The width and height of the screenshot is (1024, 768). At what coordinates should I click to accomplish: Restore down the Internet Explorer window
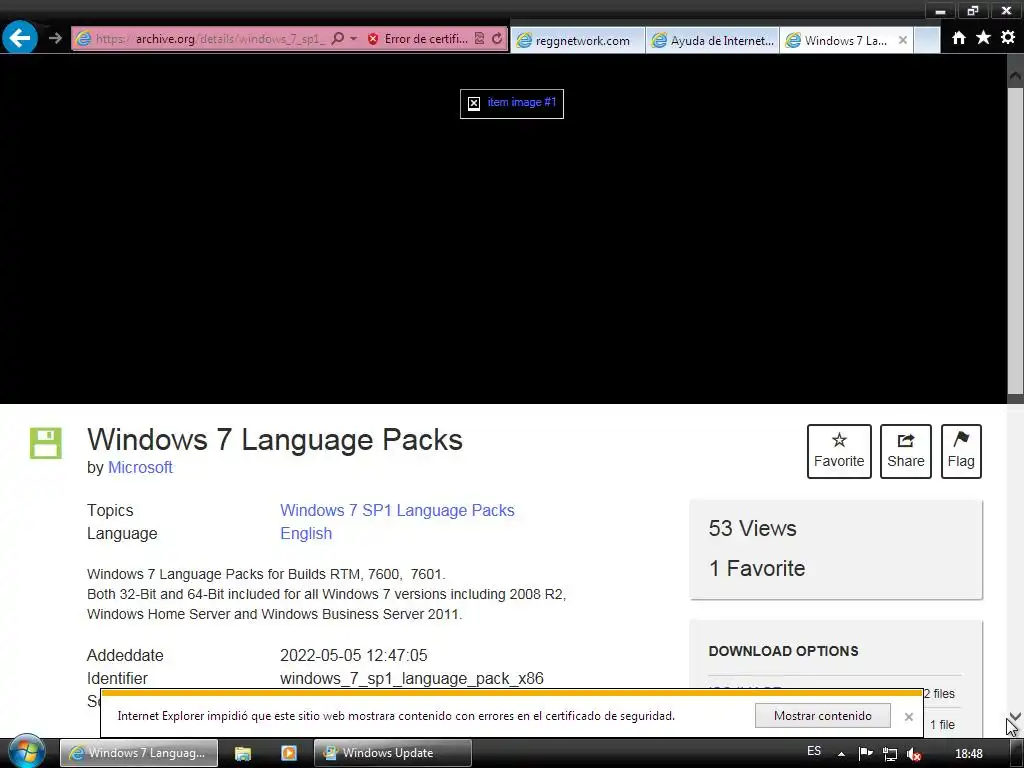click(973, 10)
